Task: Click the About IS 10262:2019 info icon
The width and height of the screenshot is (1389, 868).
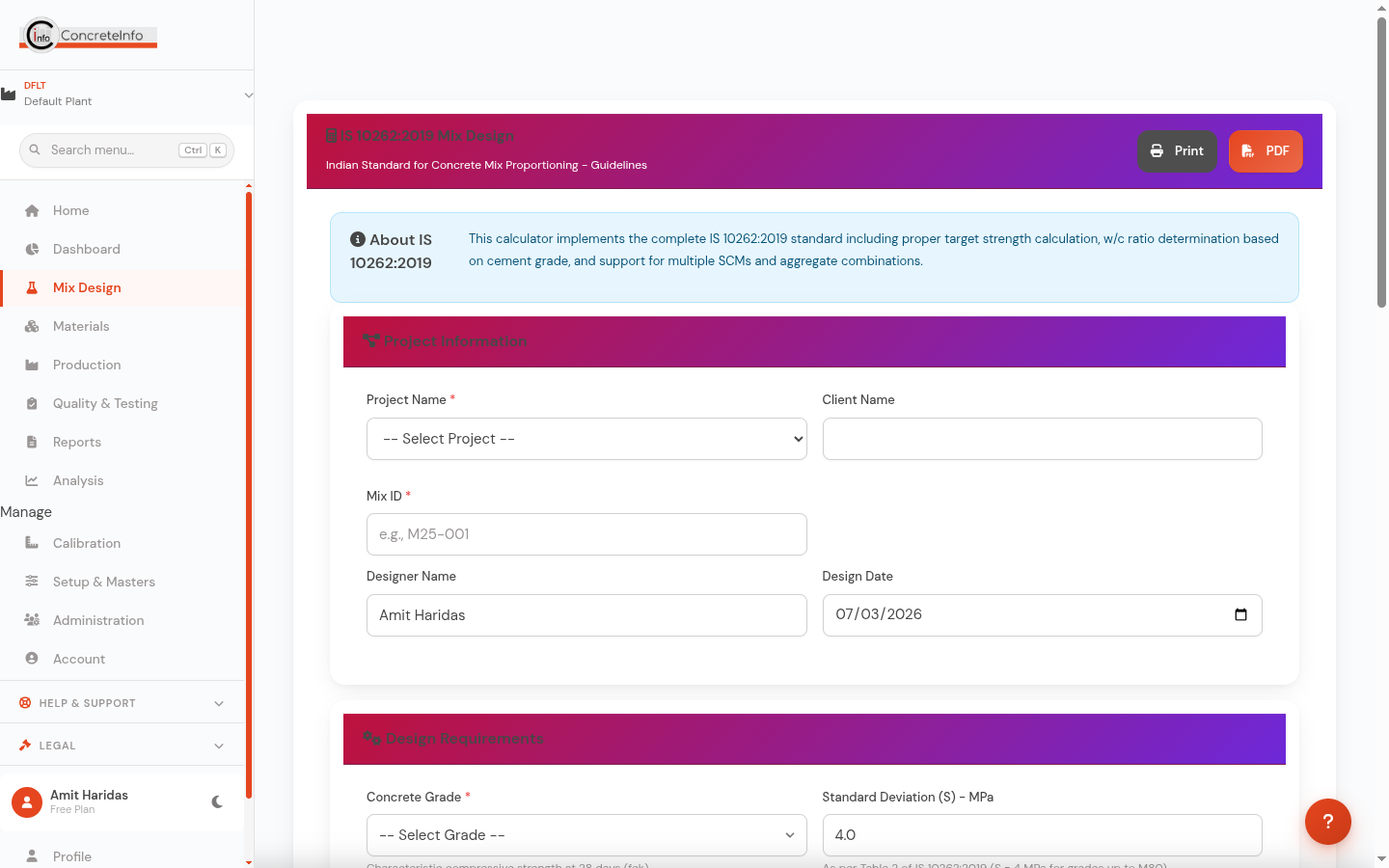Action: [358, 239]
